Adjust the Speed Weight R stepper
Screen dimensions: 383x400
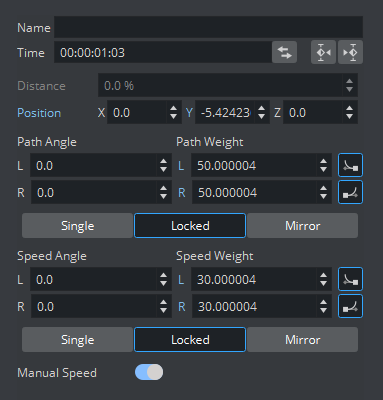tap(323, 306)
